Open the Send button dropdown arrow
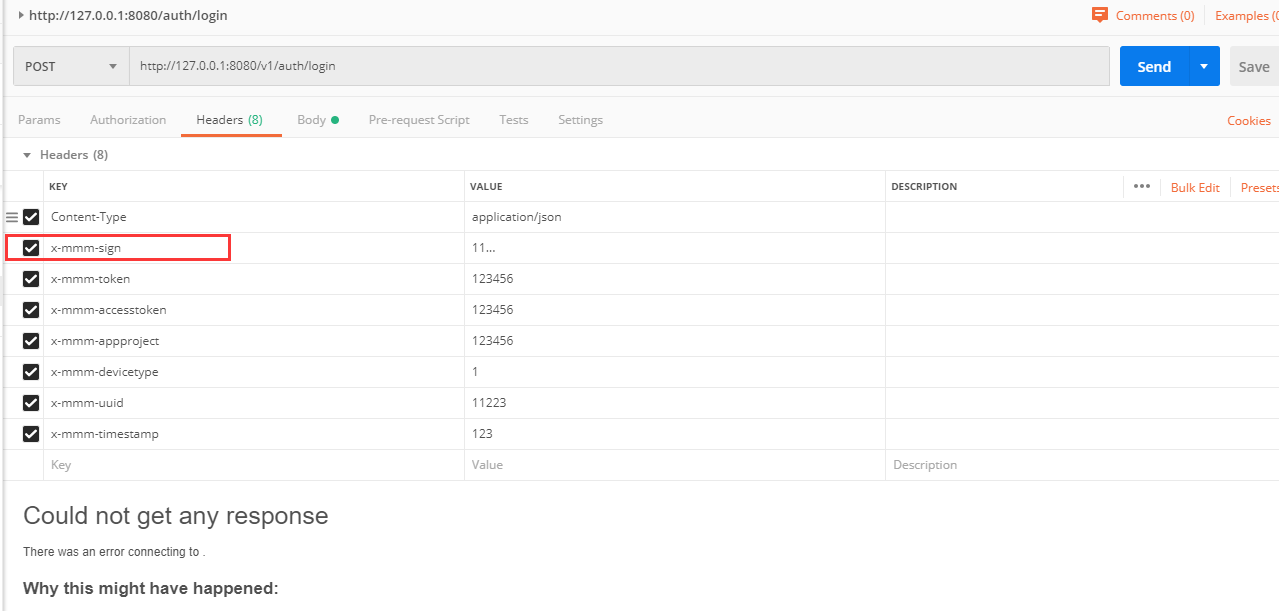Image resolution: width=1279 pixels, height=611 pixels. tap(1204, 66)
